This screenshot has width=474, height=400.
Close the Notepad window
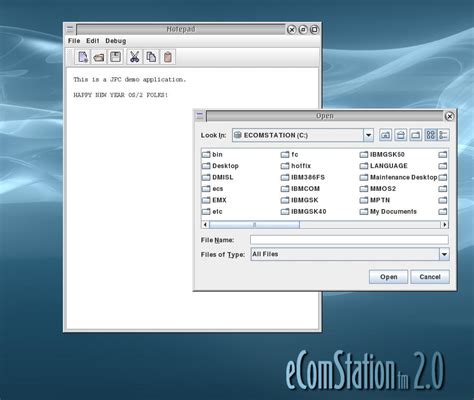291,30
